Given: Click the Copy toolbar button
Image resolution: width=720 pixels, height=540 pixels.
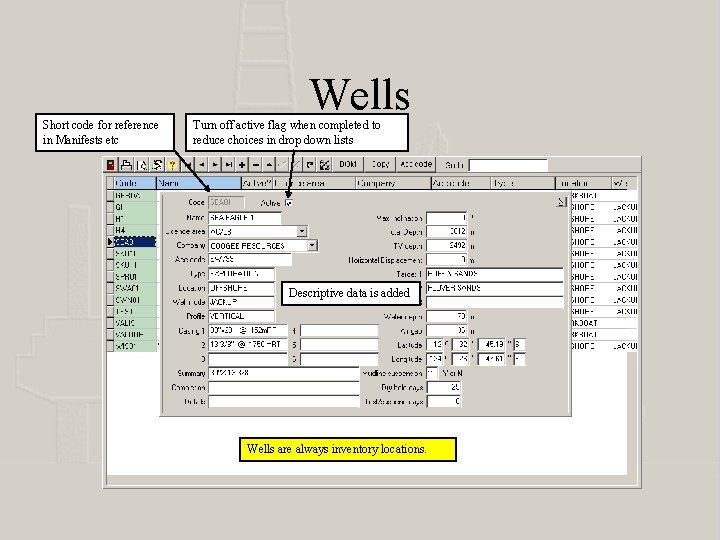Looking at the screenshot, I should [x=380, y=164].
